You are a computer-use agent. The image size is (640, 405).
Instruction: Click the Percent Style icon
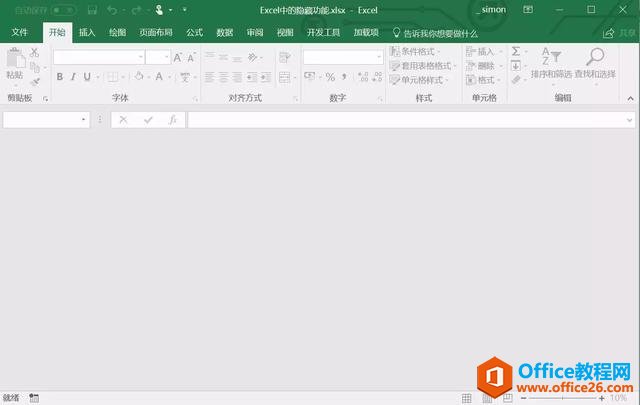pyautogui.click(x=330, y=77)
